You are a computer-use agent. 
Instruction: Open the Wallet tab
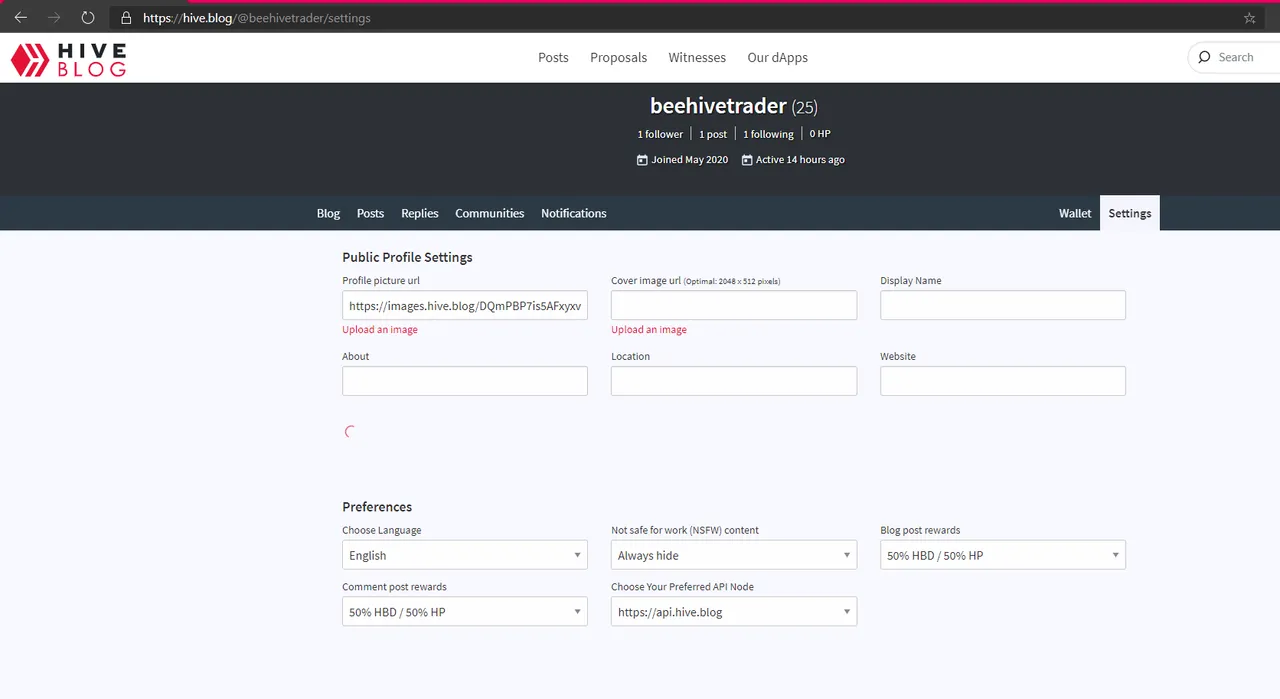pyautogui.click(x=1075, y=213)
